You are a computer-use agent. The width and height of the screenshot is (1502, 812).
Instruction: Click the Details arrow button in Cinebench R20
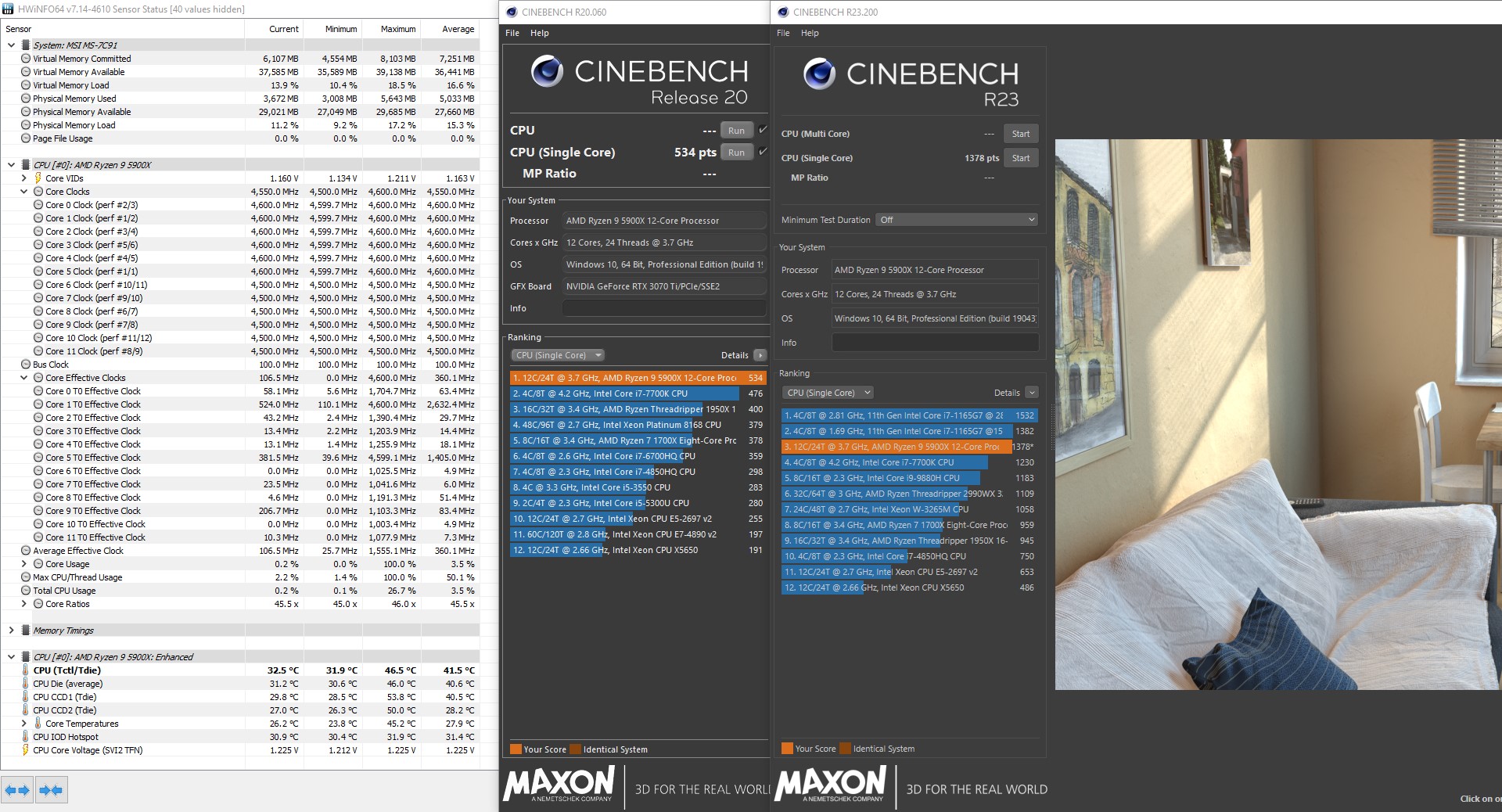coord(760,355)
